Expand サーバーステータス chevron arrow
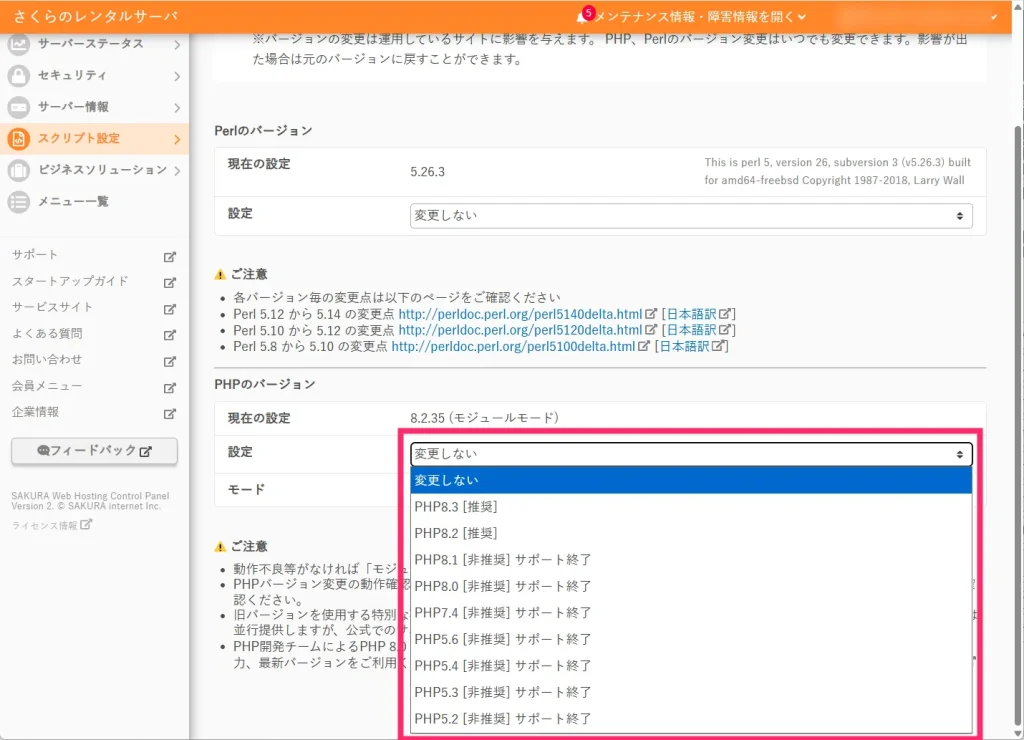Image resolution: width=1024 pixels, height=740 pixels. [177, 44]
